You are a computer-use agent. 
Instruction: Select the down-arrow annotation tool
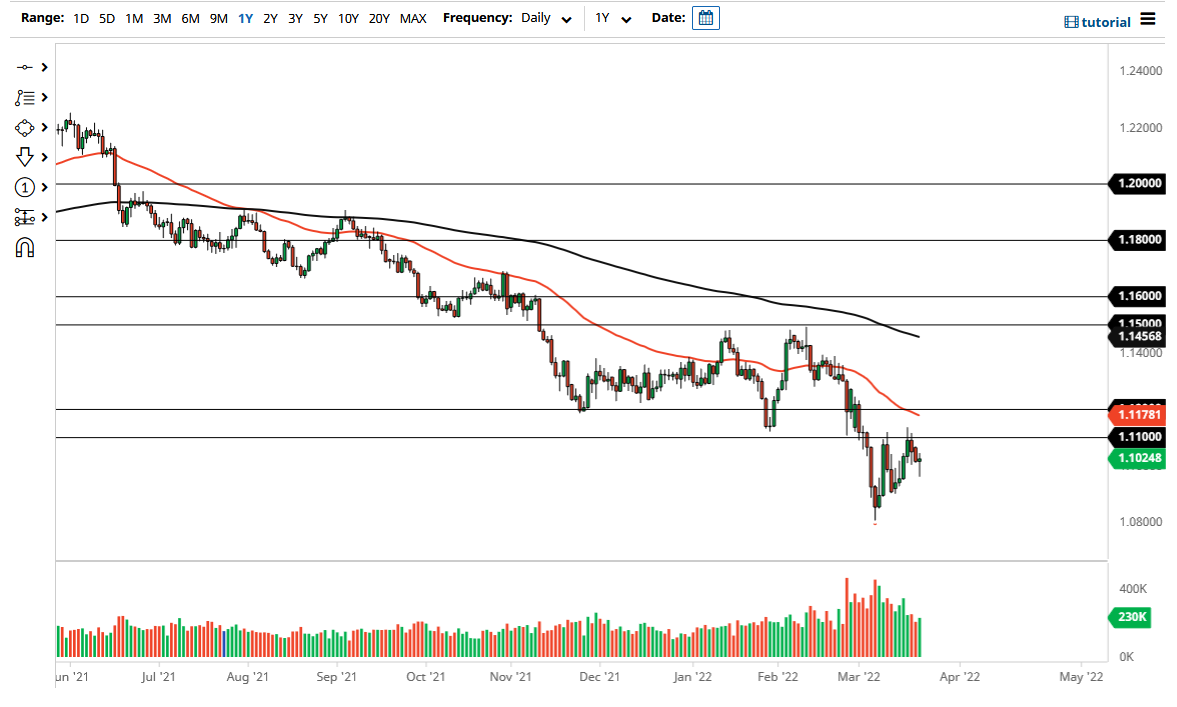24,157
